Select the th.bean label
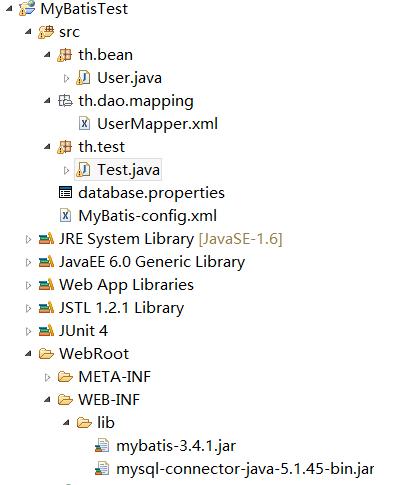Image resolution: width=406 pixels, height=485 pixels. pos(105,55)
